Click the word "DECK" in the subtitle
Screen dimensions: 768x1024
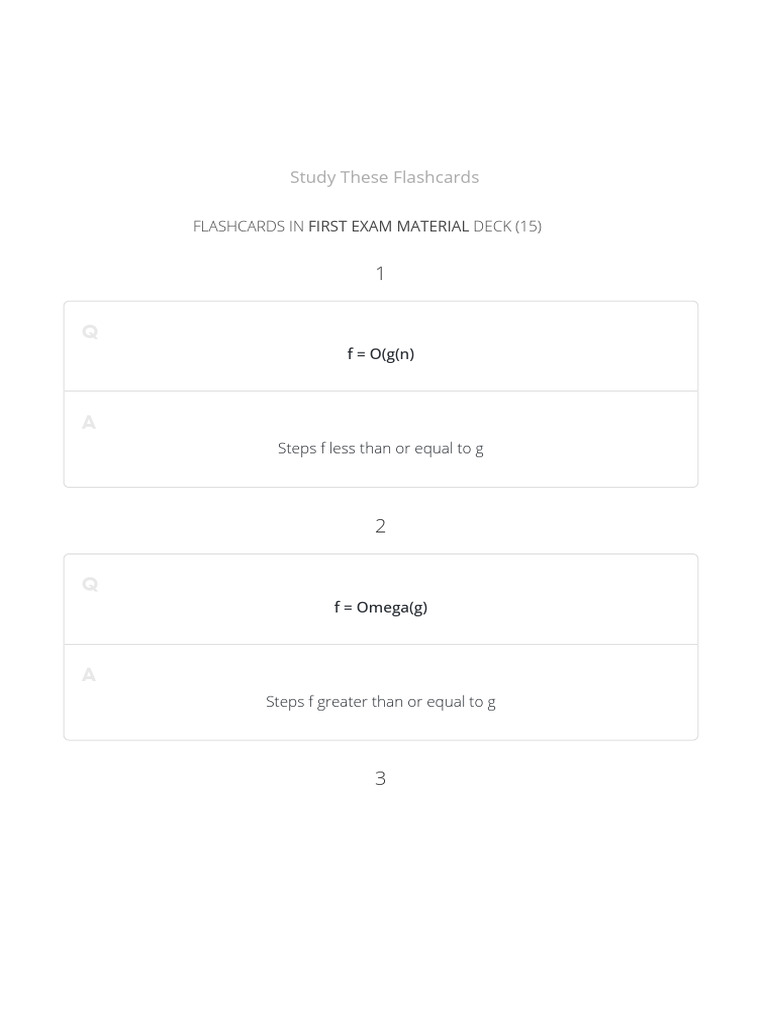pyautogui.click(x=492, y=226)
